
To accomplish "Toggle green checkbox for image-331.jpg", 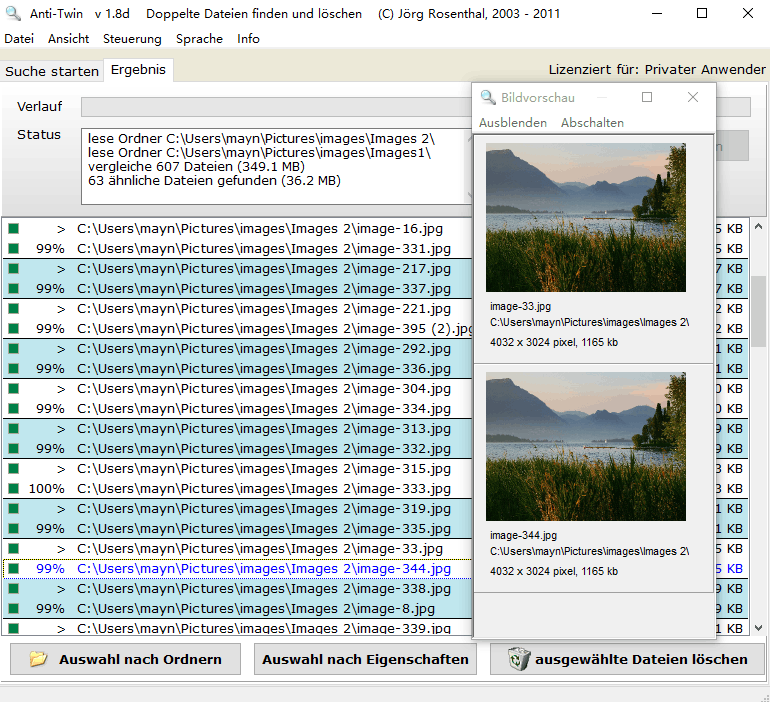I will click(14, 248).
